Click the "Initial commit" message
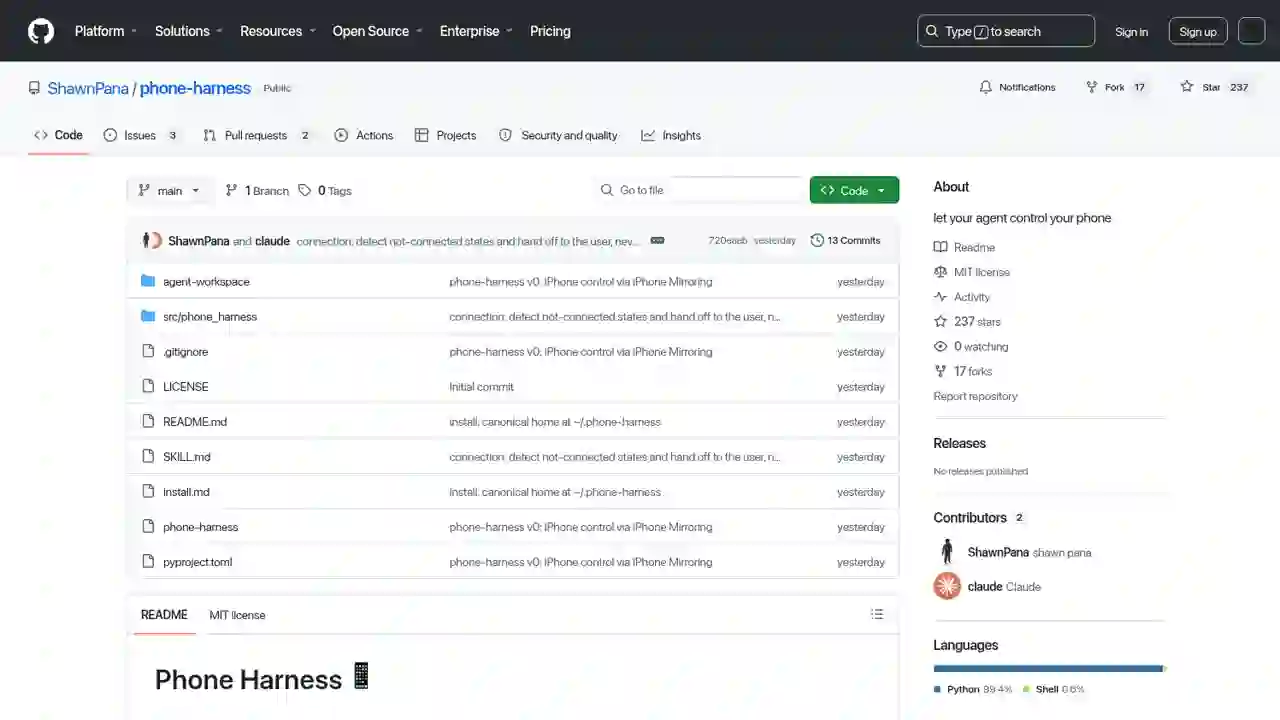The height and width of the screenshot is (720, 1280). [481, 386]
